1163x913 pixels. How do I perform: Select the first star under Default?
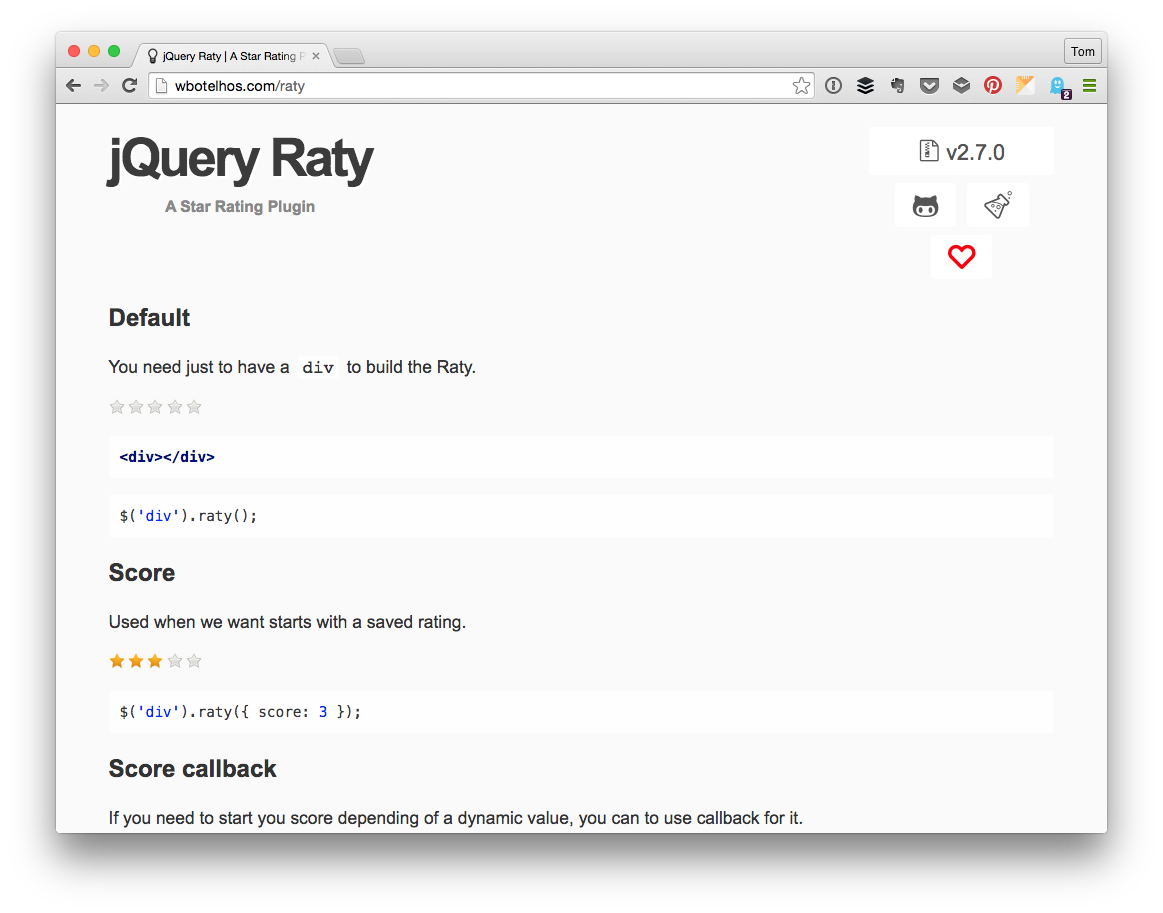point(117,407)
